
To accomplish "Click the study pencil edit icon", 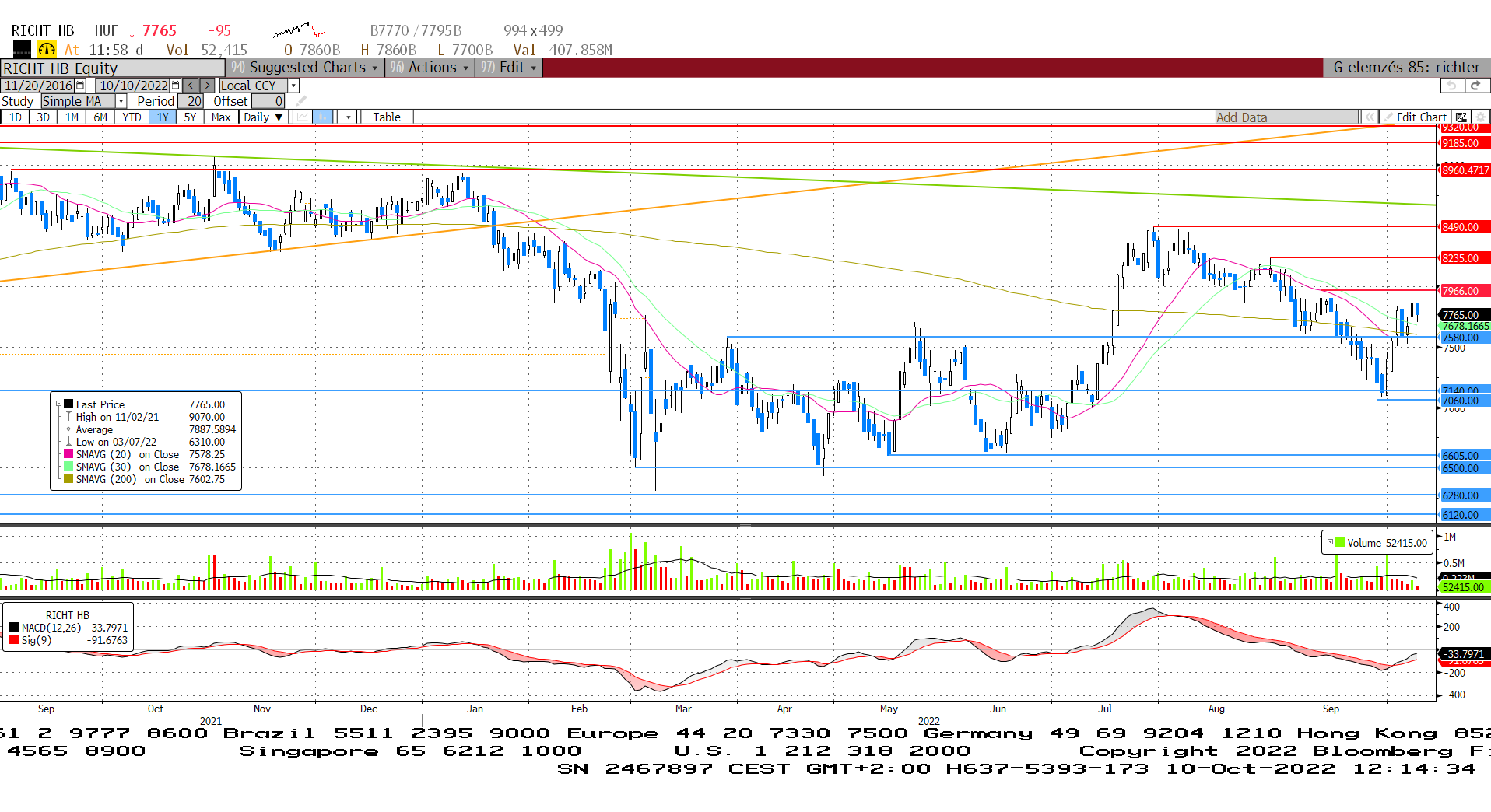I will [x=301, y=101].
